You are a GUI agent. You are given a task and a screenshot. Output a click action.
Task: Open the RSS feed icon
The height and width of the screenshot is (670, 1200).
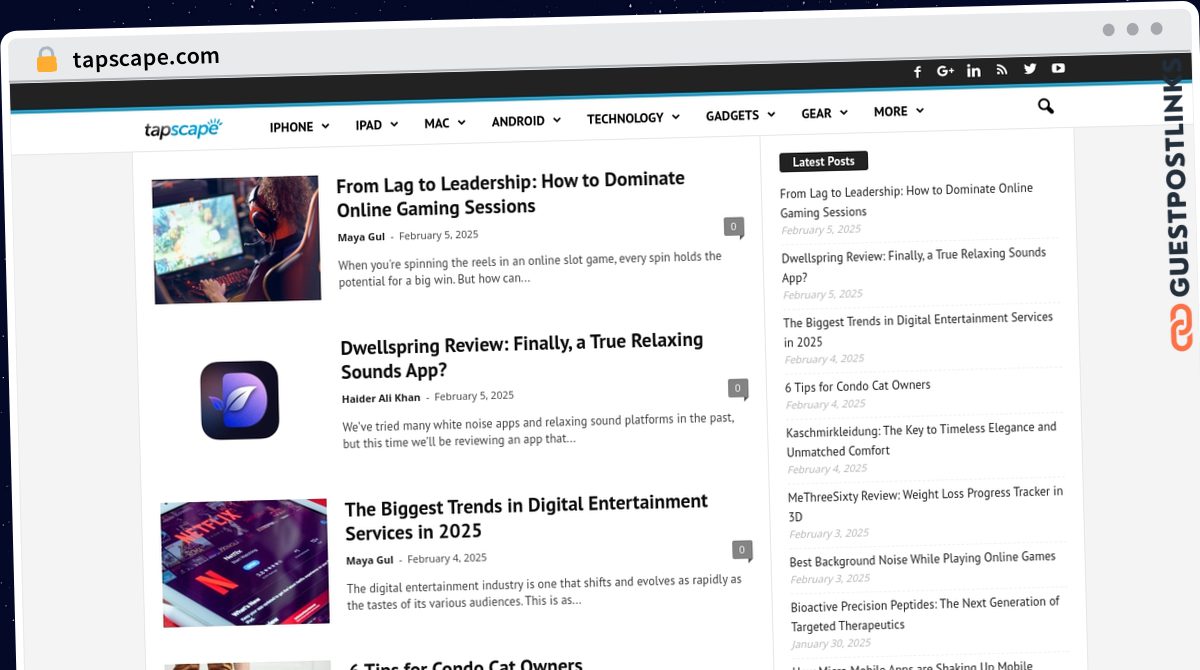pos(1001,70)
